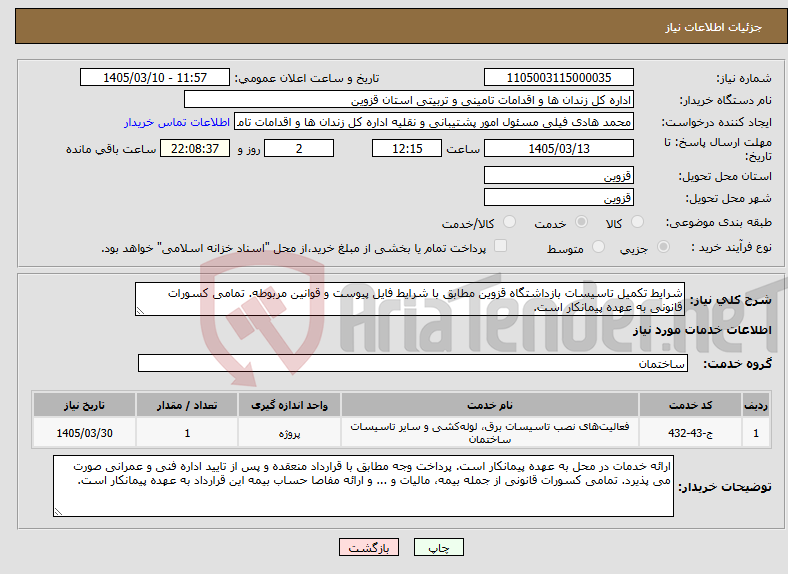
Task: Click the کد خدمت column header
Action: (691, 405)
